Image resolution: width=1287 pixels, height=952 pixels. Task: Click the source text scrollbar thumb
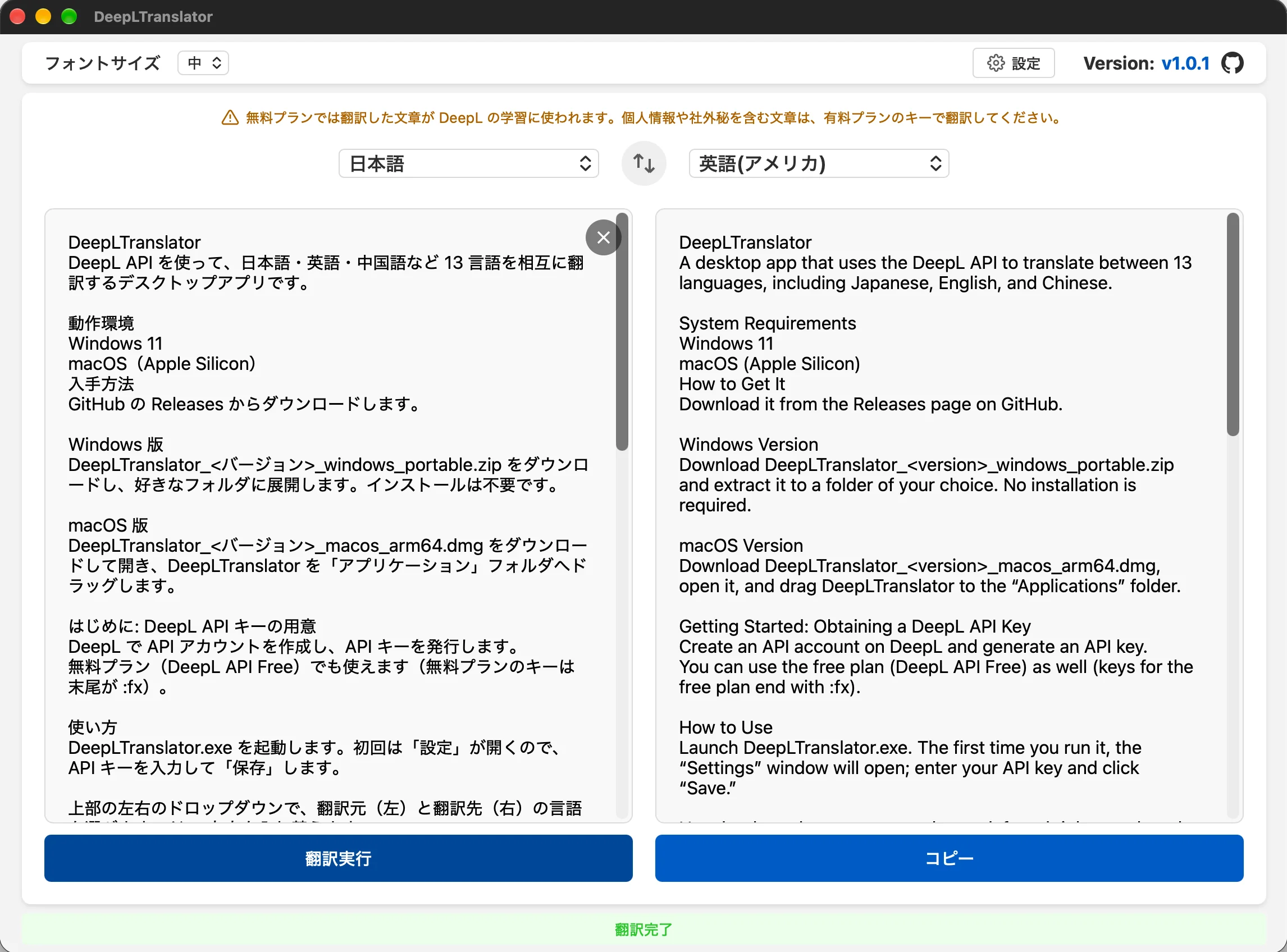coord(621,332)
